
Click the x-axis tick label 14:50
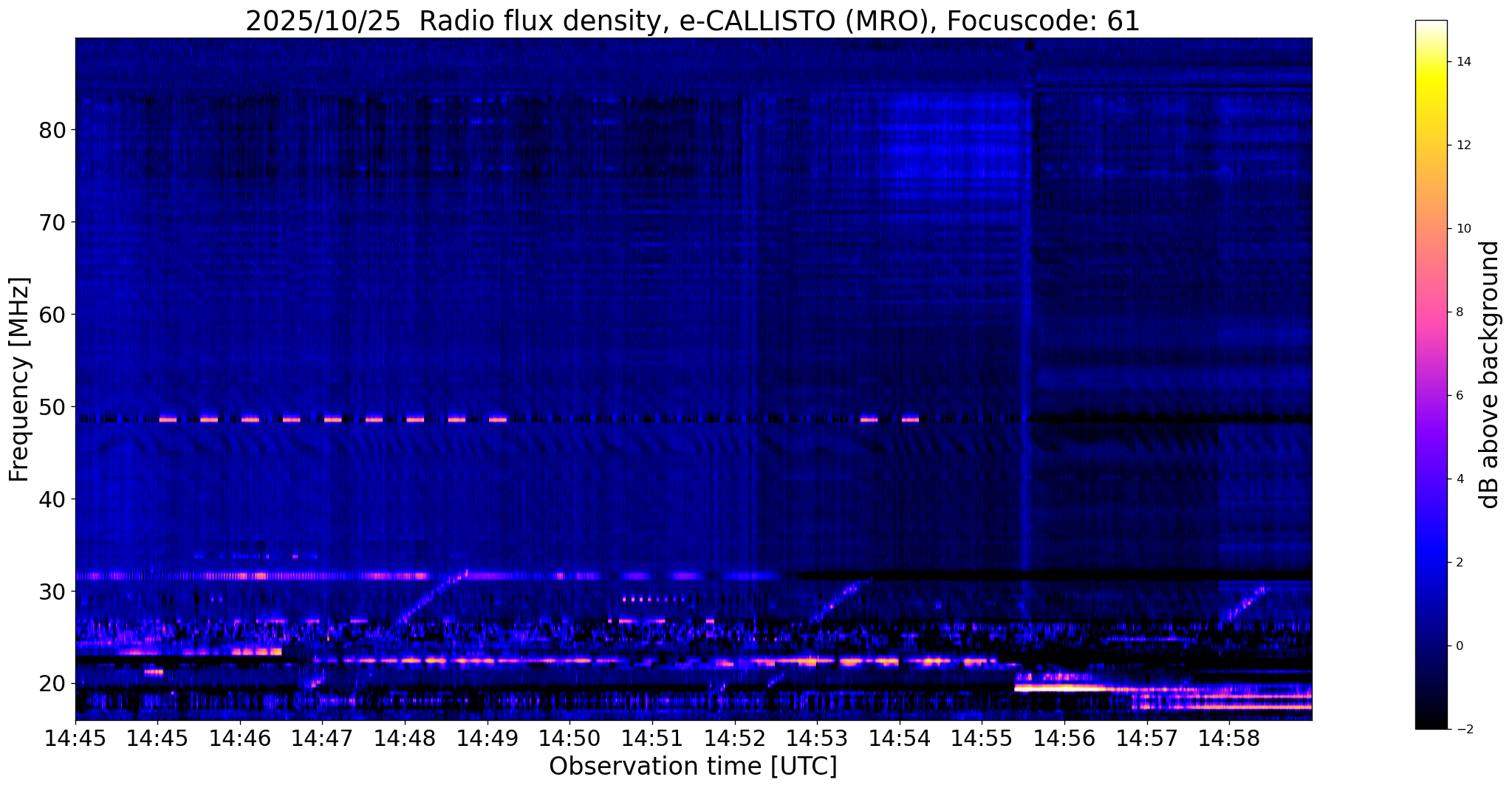click(x=569, y=739)
